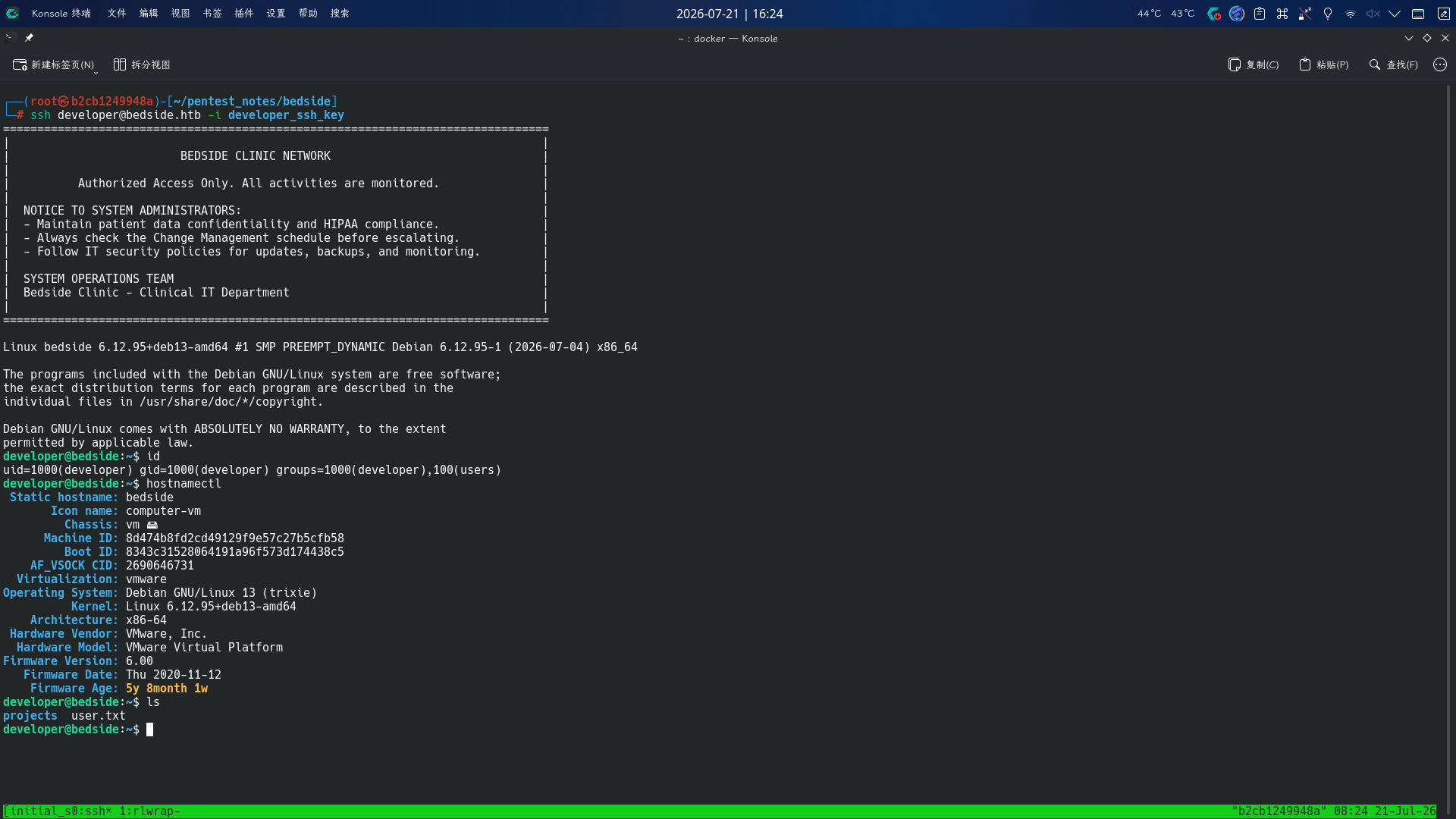1456x819 pixels.
Task: Click the 复制(C) copy button
Action: point(1254,65)
